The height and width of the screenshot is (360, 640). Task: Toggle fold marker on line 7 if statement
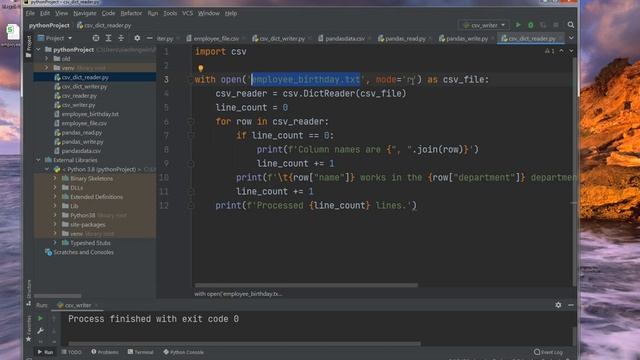(191, 135)
